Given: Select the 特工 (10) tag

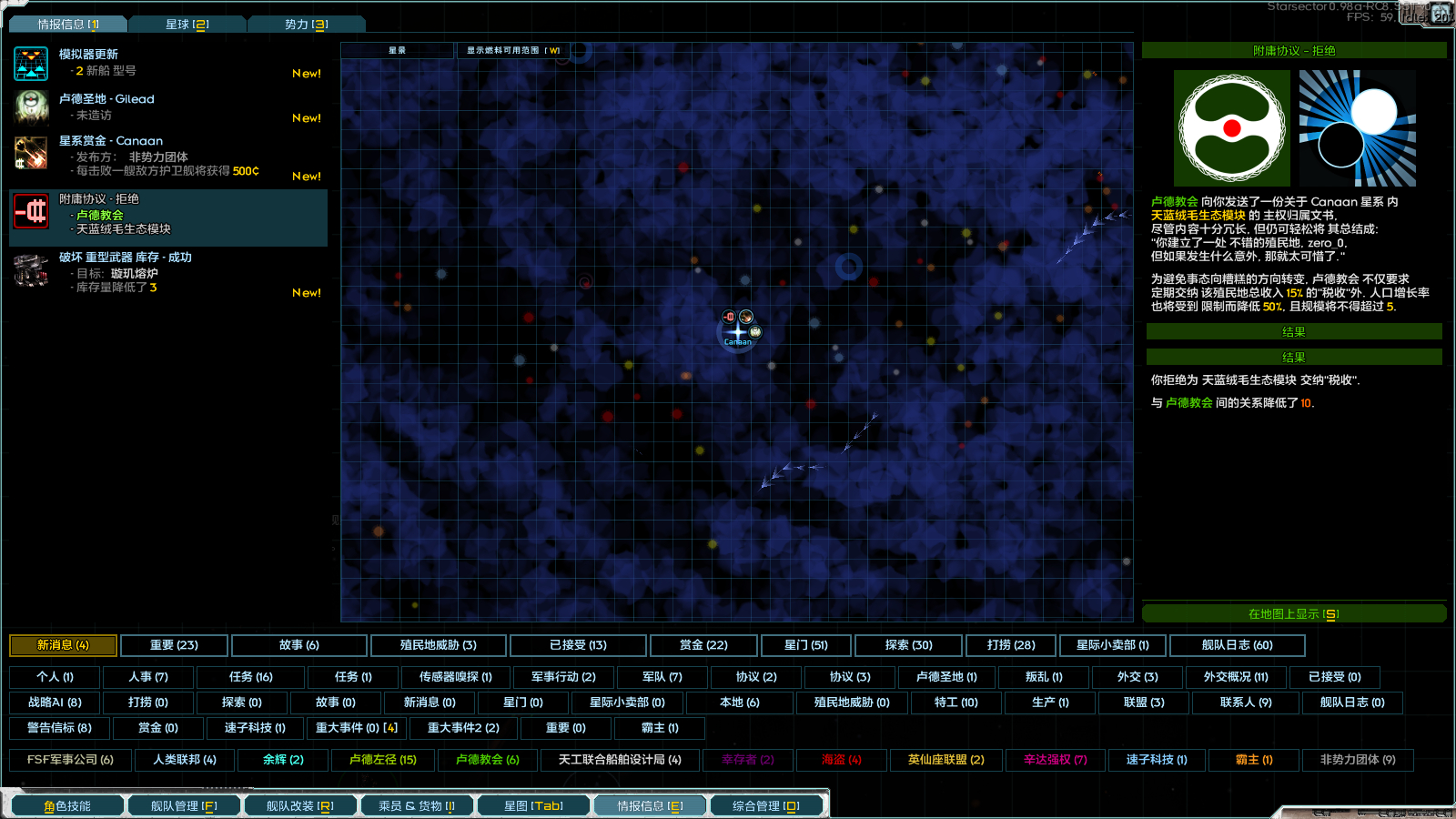Looking at the screenshot, I should click(956, 703).
